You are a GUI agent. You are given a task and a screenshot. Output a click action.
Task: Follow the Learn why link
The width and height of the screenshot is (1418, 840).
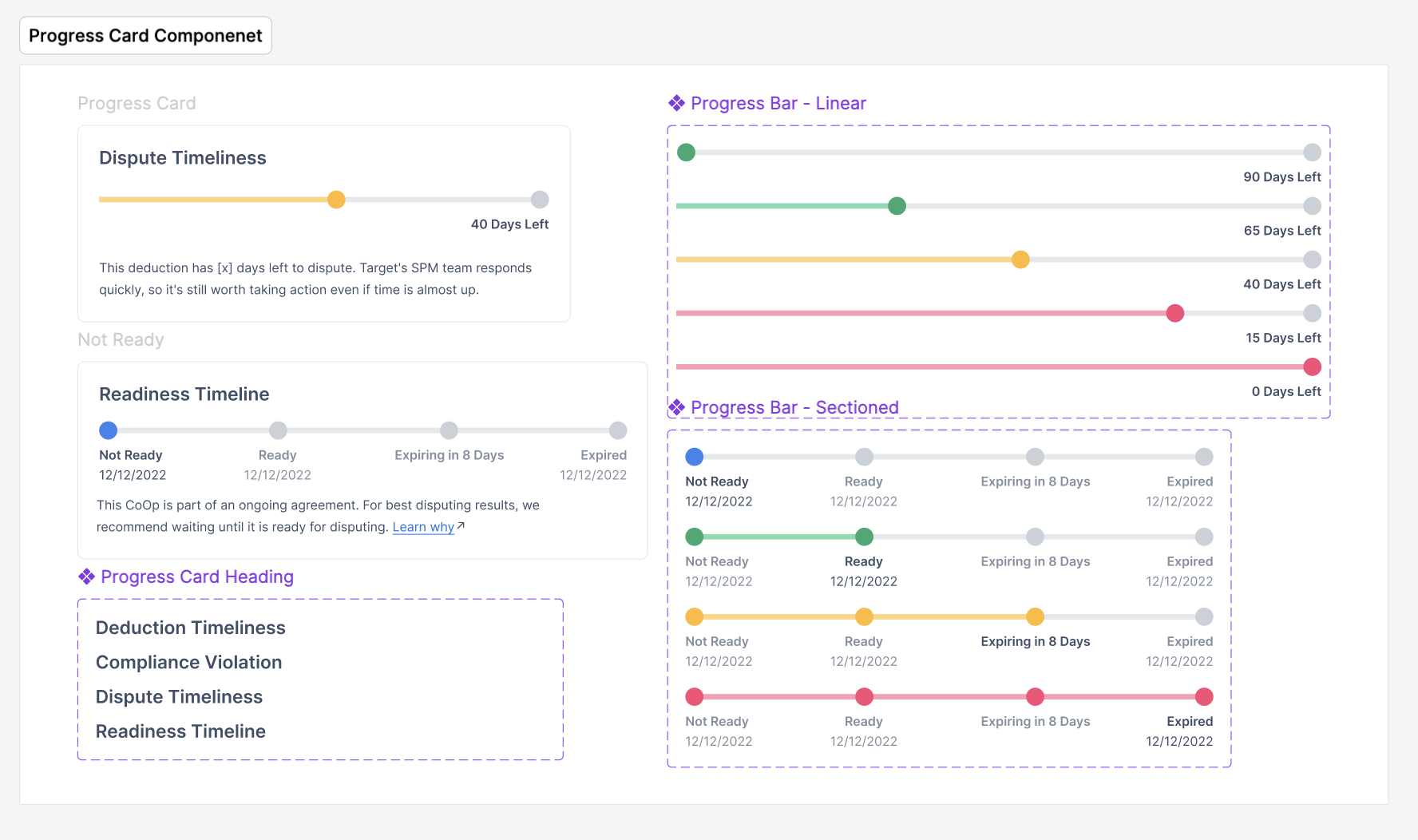click(x=423, y=527)
